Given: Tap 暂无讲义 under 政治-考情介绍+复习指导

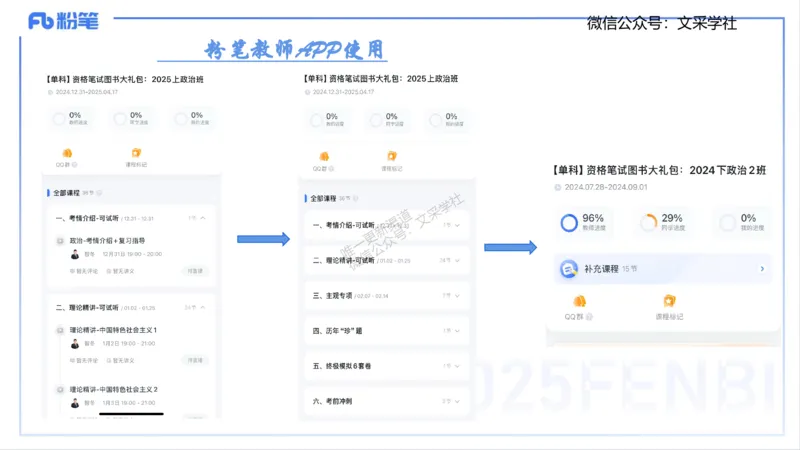Looking at the screenshot, I should pyautogui.click(x=120, y=271).
